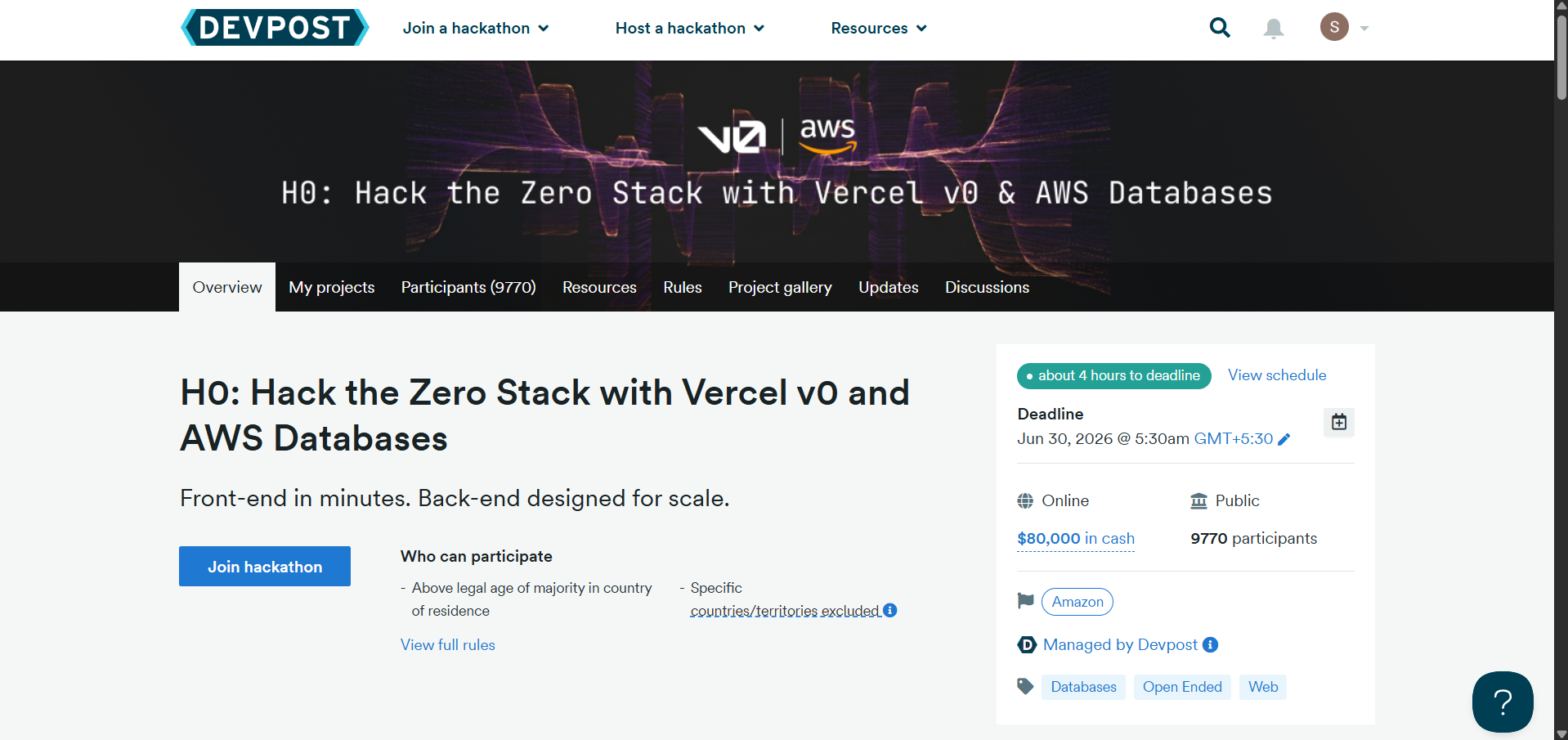Click the page title H0: Hack the Zero Stack
The width and height of the screenshot is (1568, 740).
(544, 415)
